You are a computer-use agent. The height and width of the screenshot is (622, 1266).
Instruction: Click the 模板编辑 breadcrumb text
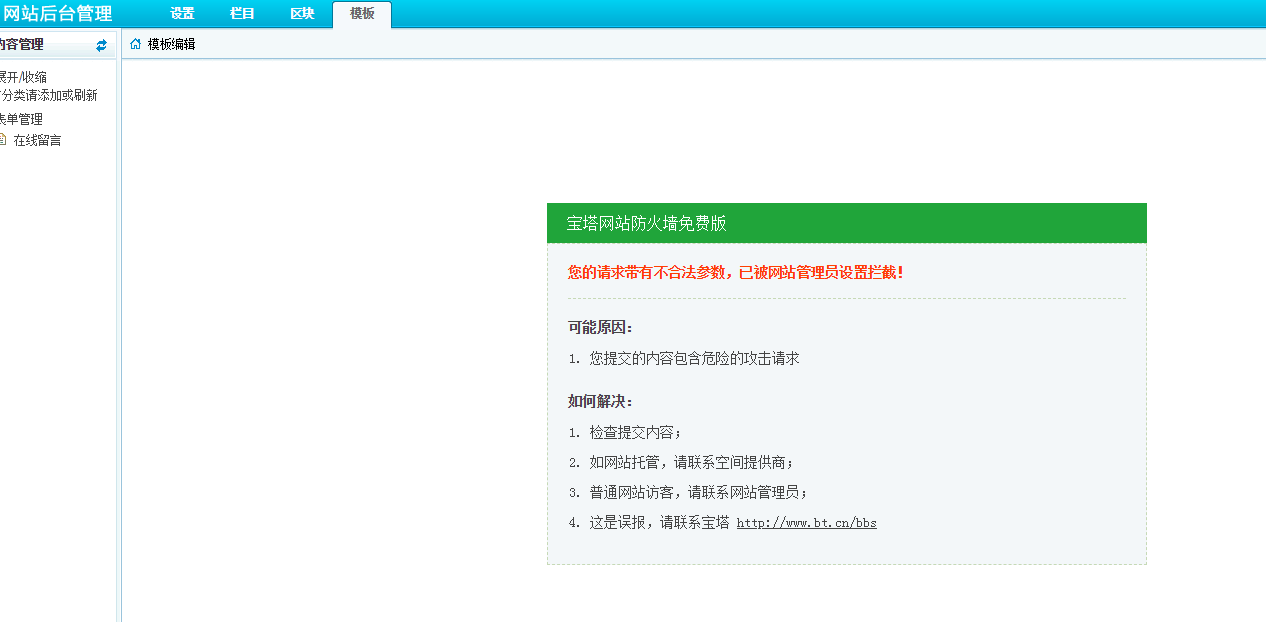172,44
